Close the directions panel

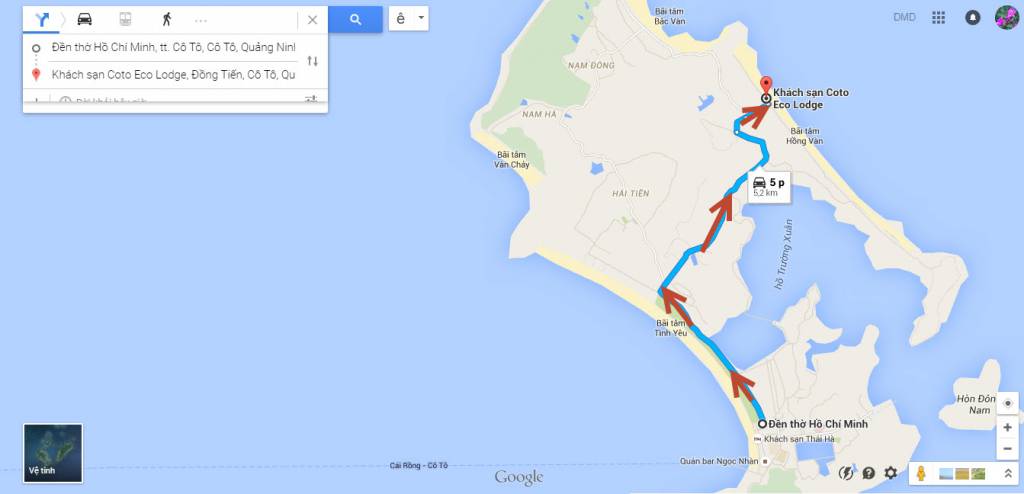tap(312, 20)
